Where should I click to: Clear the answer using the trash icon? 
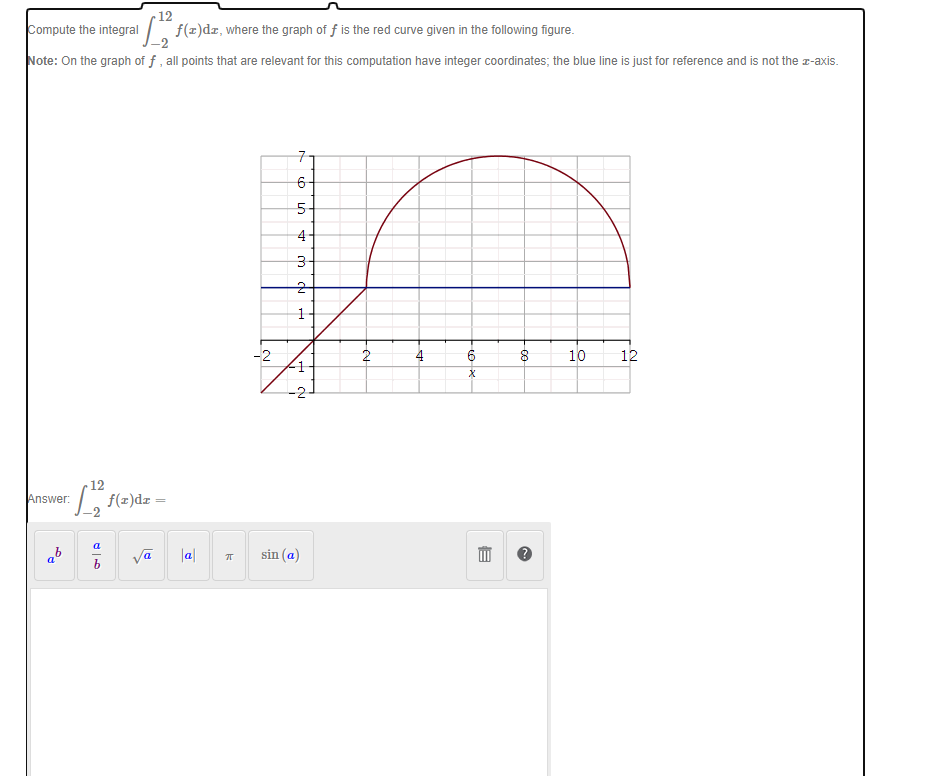[x=484, y=553]
